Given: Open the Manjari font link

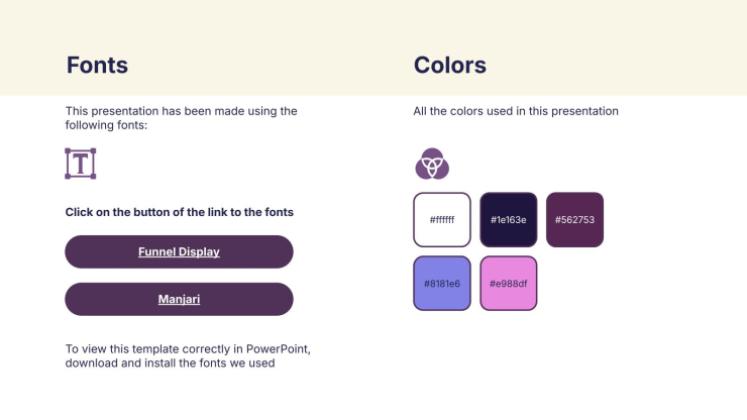Looking at the screenshot, I should pos(179,299).
